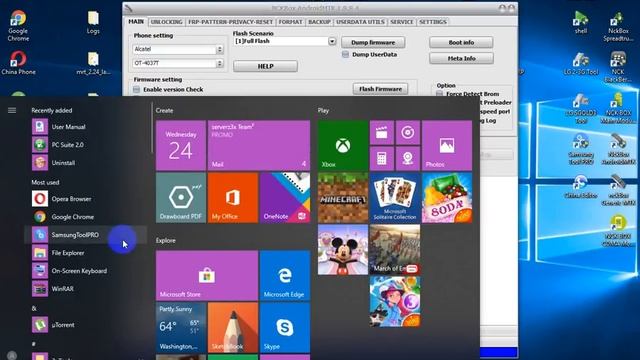The width and height of the screenshot is (640, 360).
Task: Open the Mail tile
Action: 259,145
